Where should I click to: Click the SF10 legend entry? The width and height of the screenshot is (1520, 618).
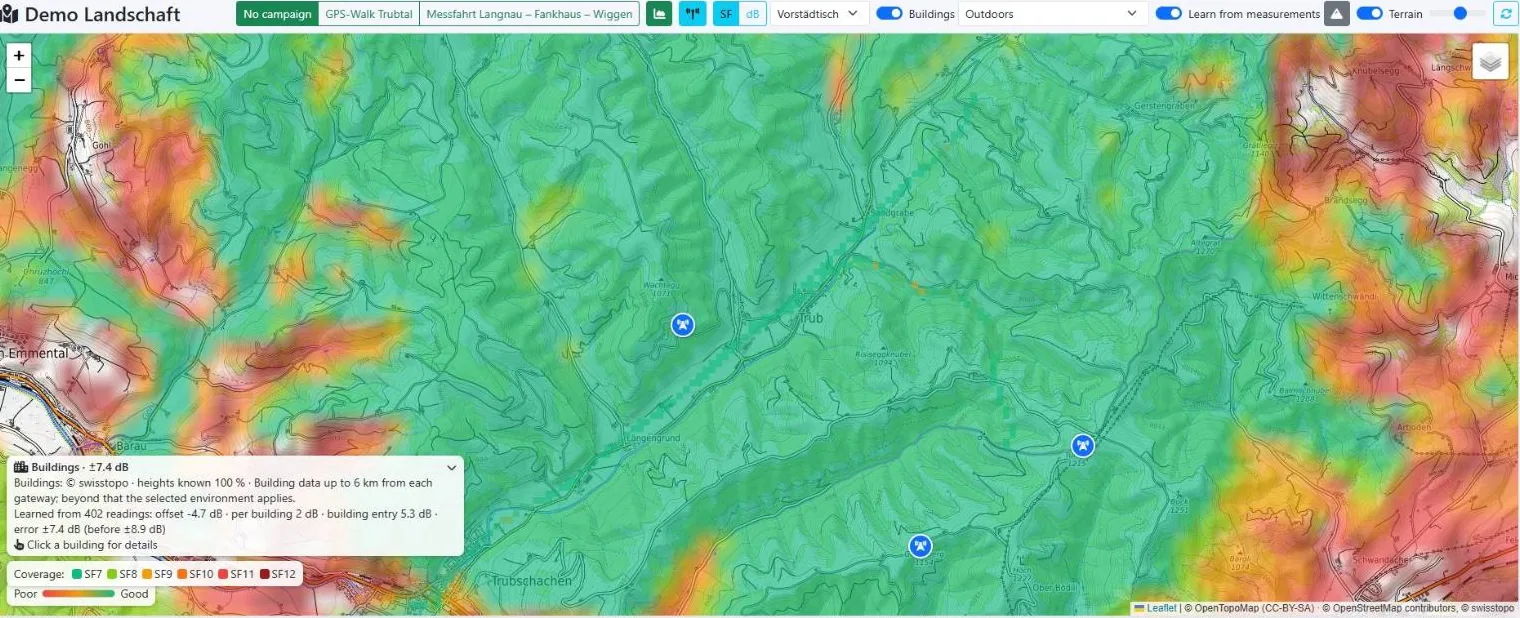click(x=195, y=574)
